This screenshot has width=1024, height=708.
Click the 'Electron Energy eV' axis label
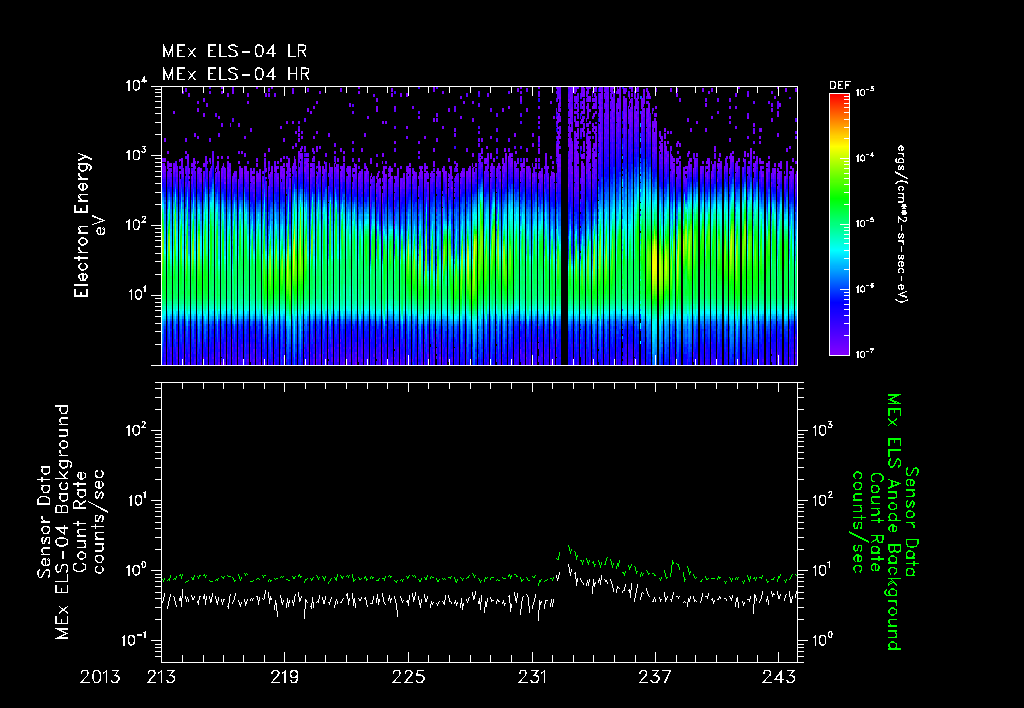(x=88, y=225)
